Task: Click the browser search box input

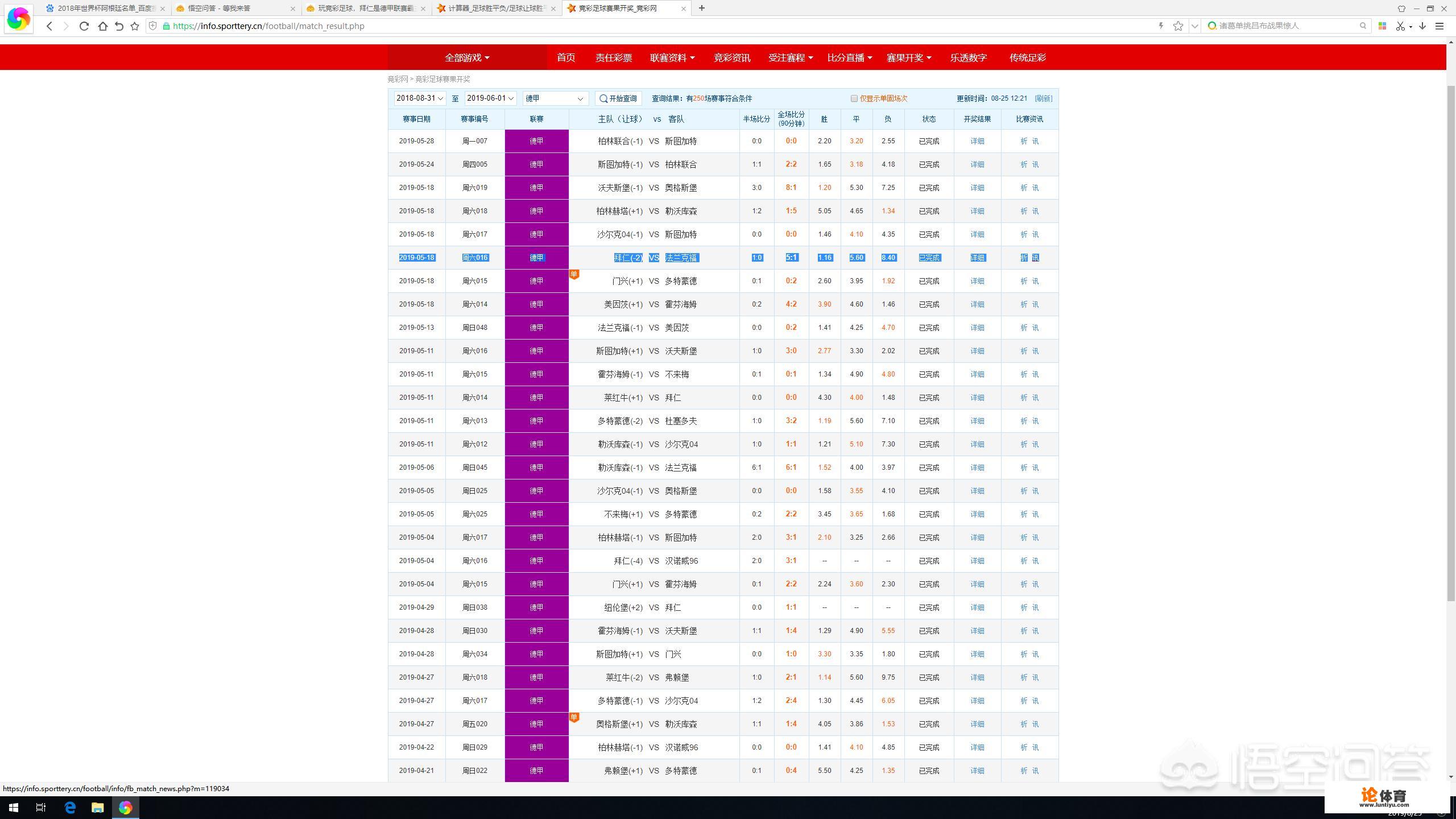Action: point(1287,26)
